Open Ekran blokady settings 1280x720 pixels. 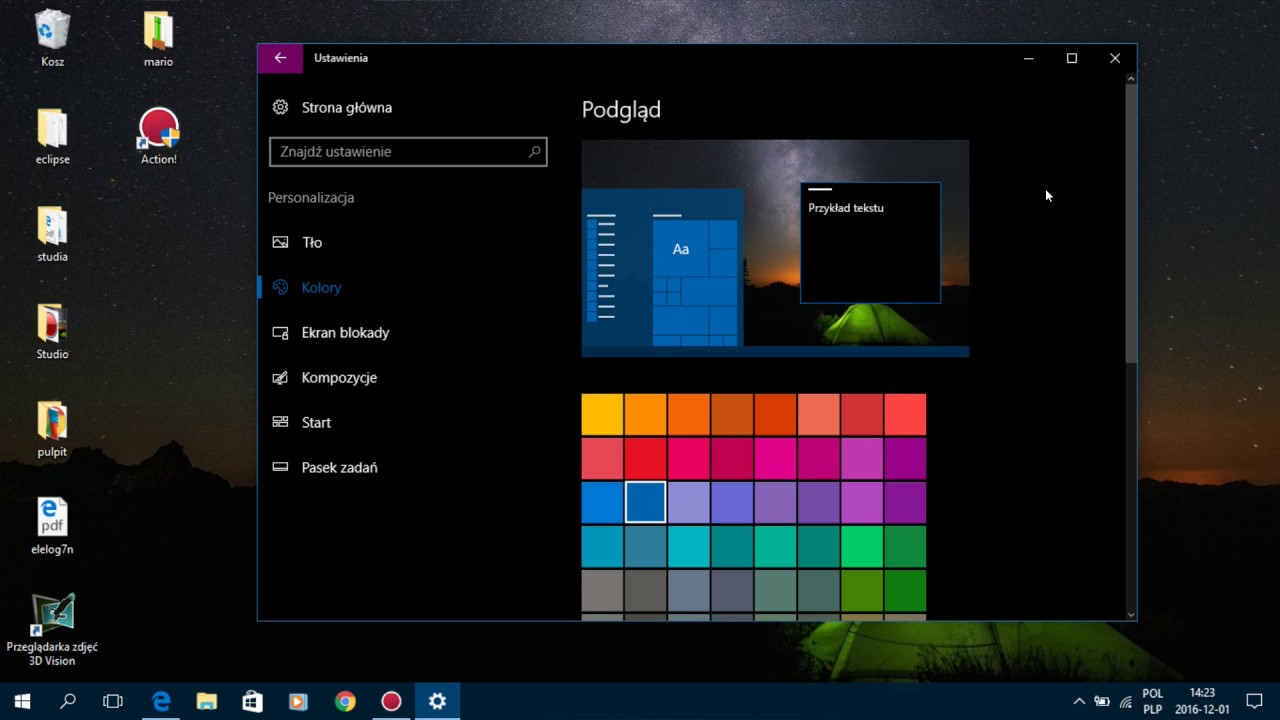331,332
